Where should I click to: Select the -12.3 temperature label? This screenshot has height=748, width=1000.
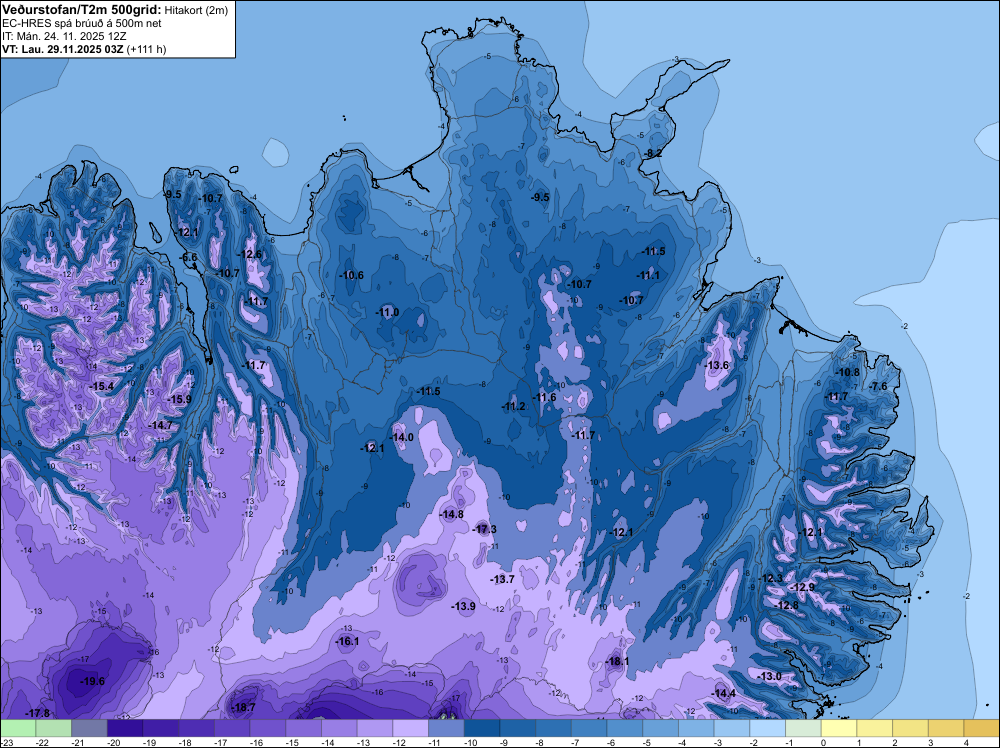tap(770, 578)
